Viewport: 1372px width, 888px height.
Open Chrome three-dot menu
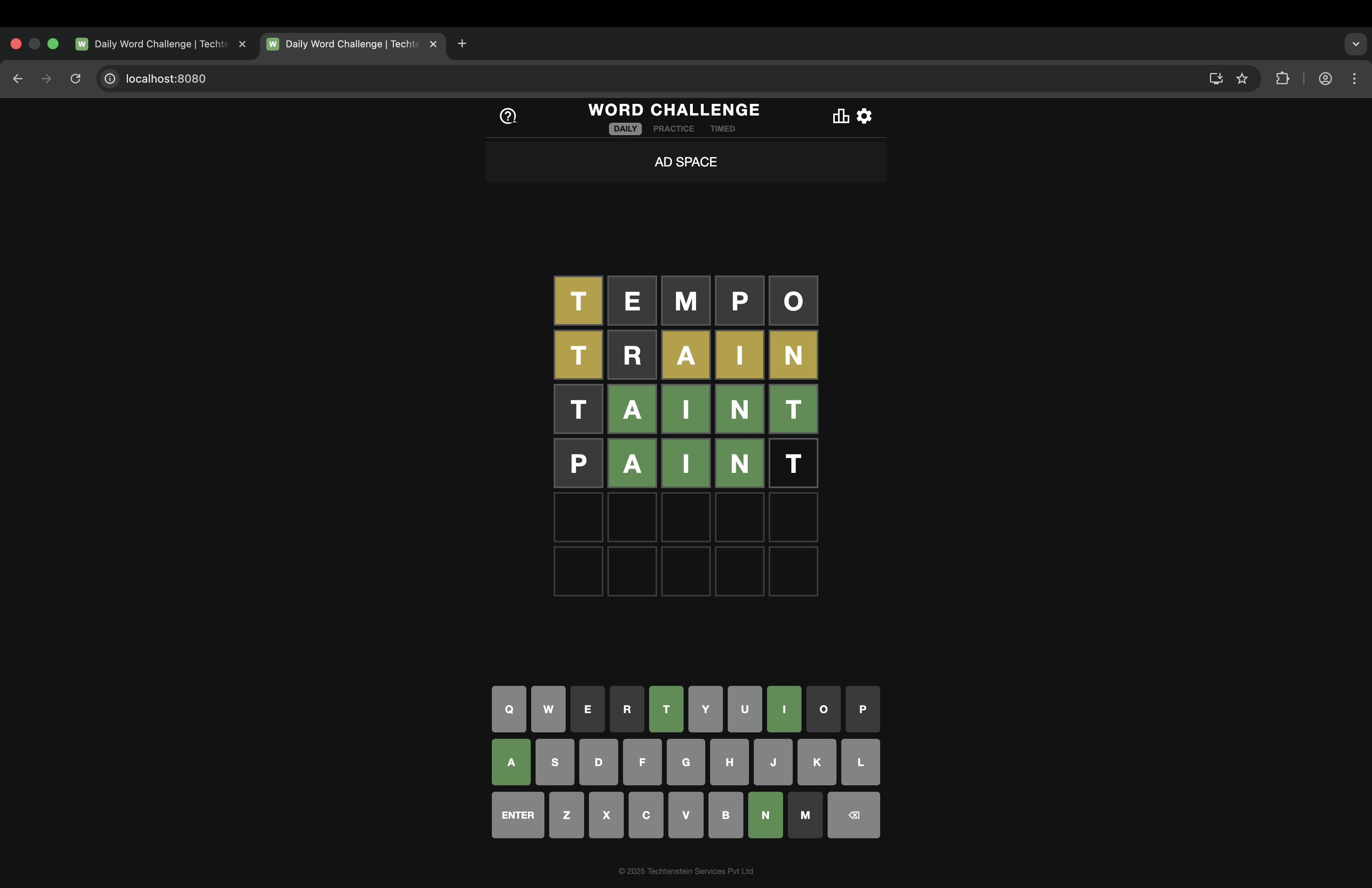[1354, 78]
